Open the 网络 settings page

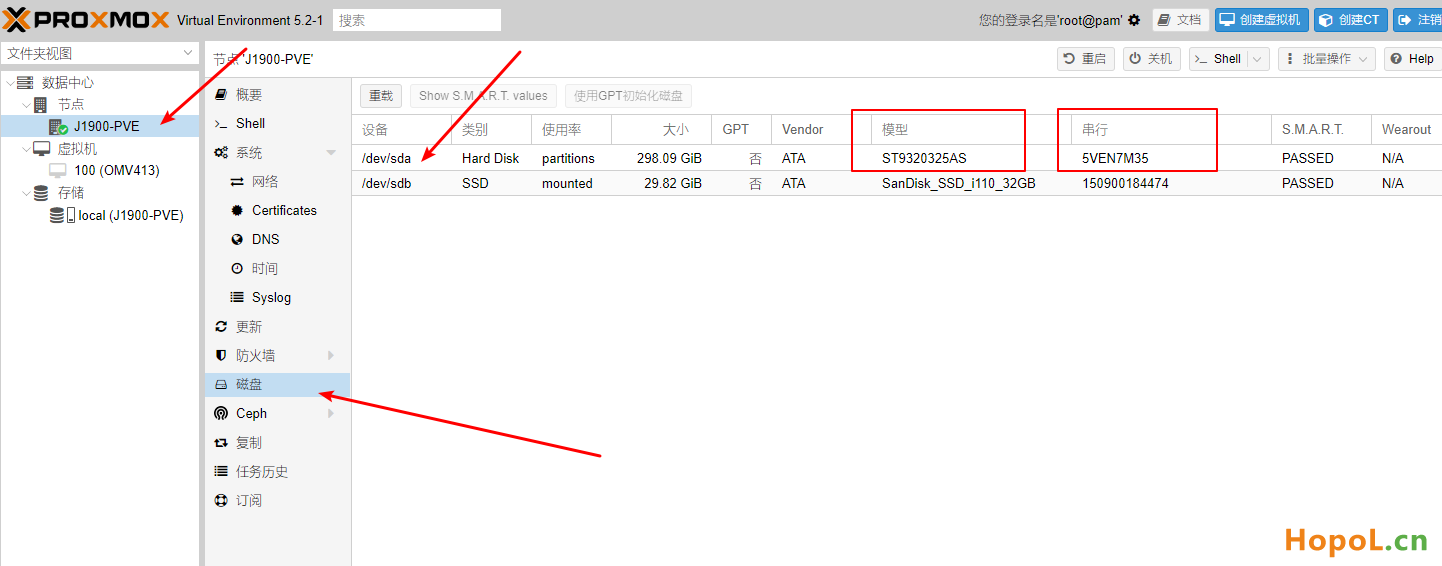point(277,182)
